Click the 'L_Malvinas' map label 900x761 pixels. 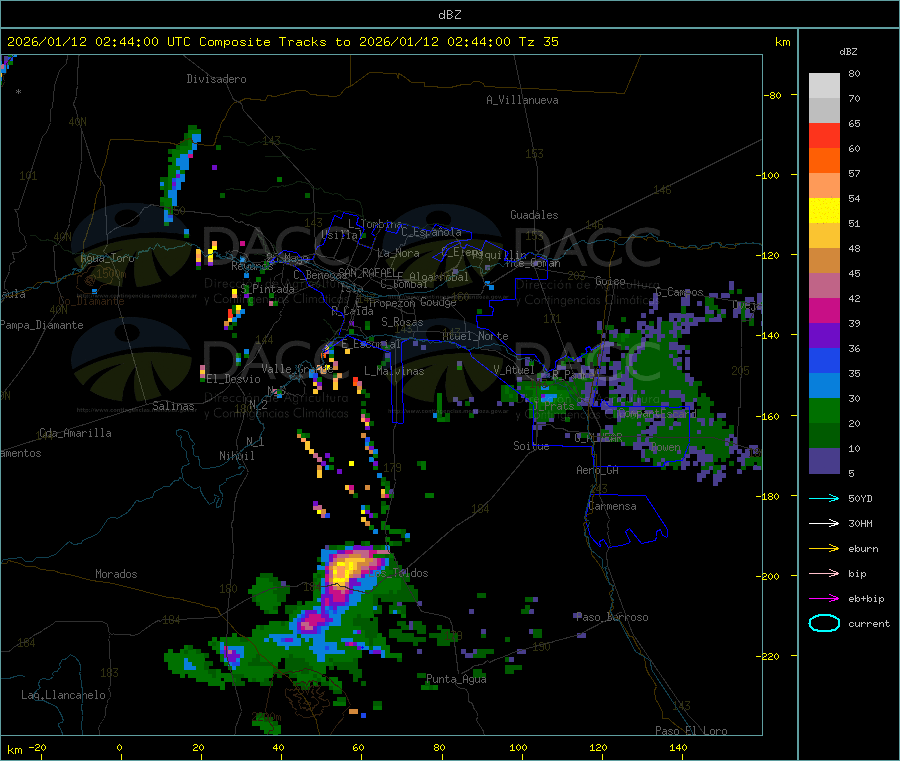point(394,371)
